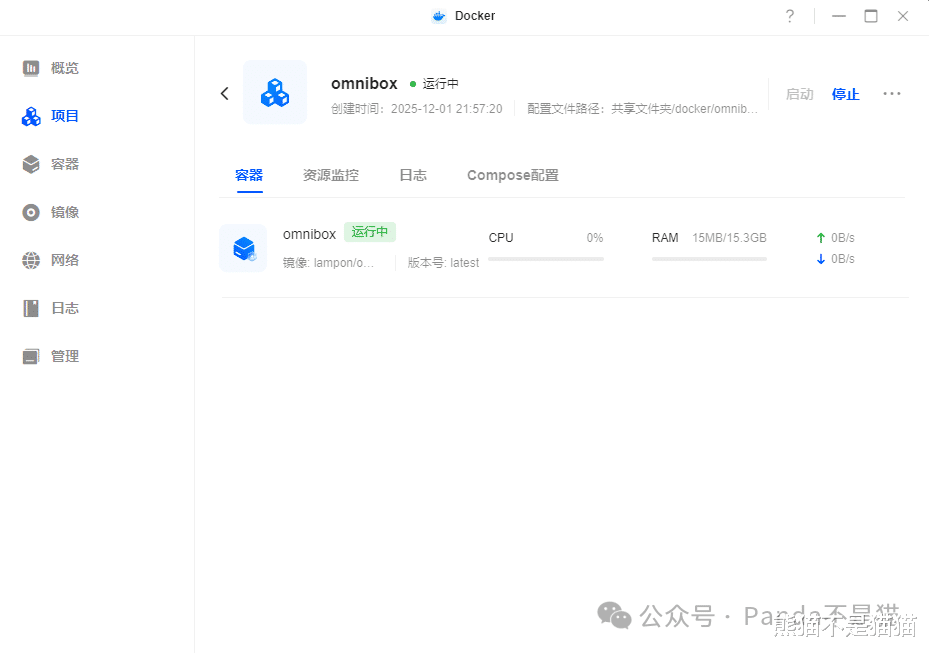929x653 pixels.
Task: Open the 概览 overview sidebar icon
Action: click(31, 68)
